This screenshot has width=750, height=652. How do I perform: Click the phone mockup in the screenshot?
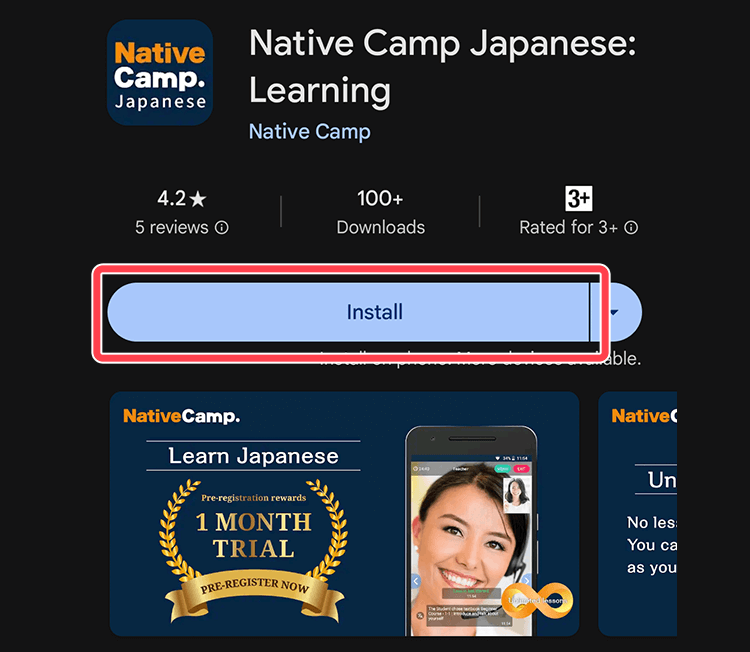(472, 531)
